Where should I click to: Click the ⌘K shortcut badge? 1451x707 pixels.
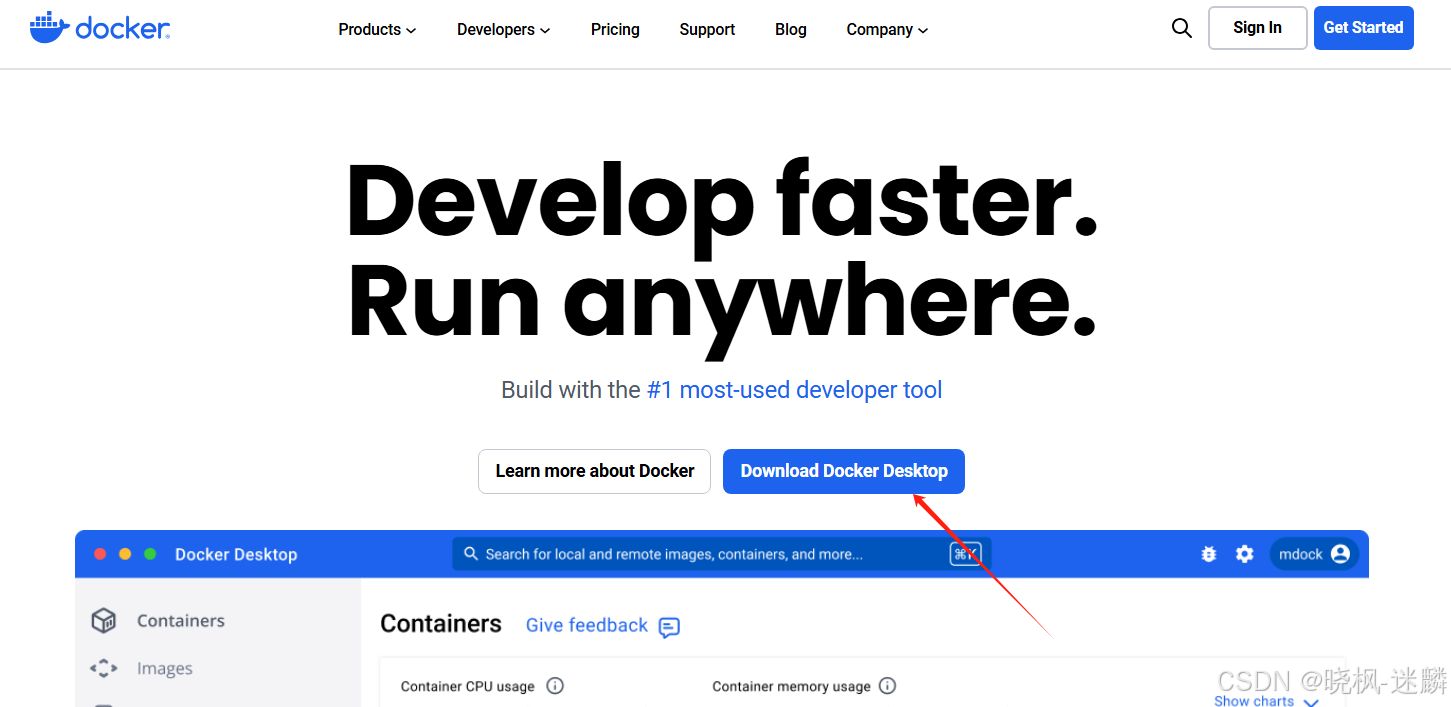point(965,554)
